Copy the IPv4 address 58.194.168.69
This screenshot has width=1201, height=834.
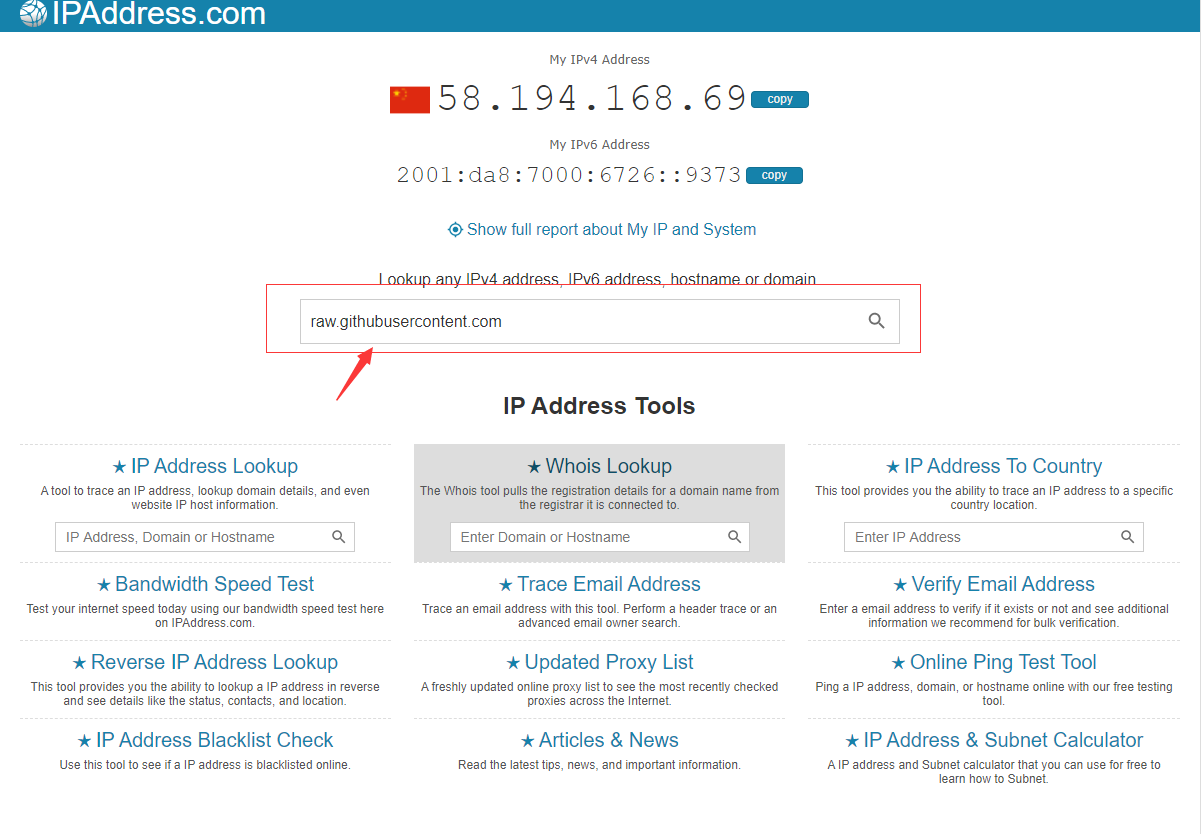click(x=780, y=99)
